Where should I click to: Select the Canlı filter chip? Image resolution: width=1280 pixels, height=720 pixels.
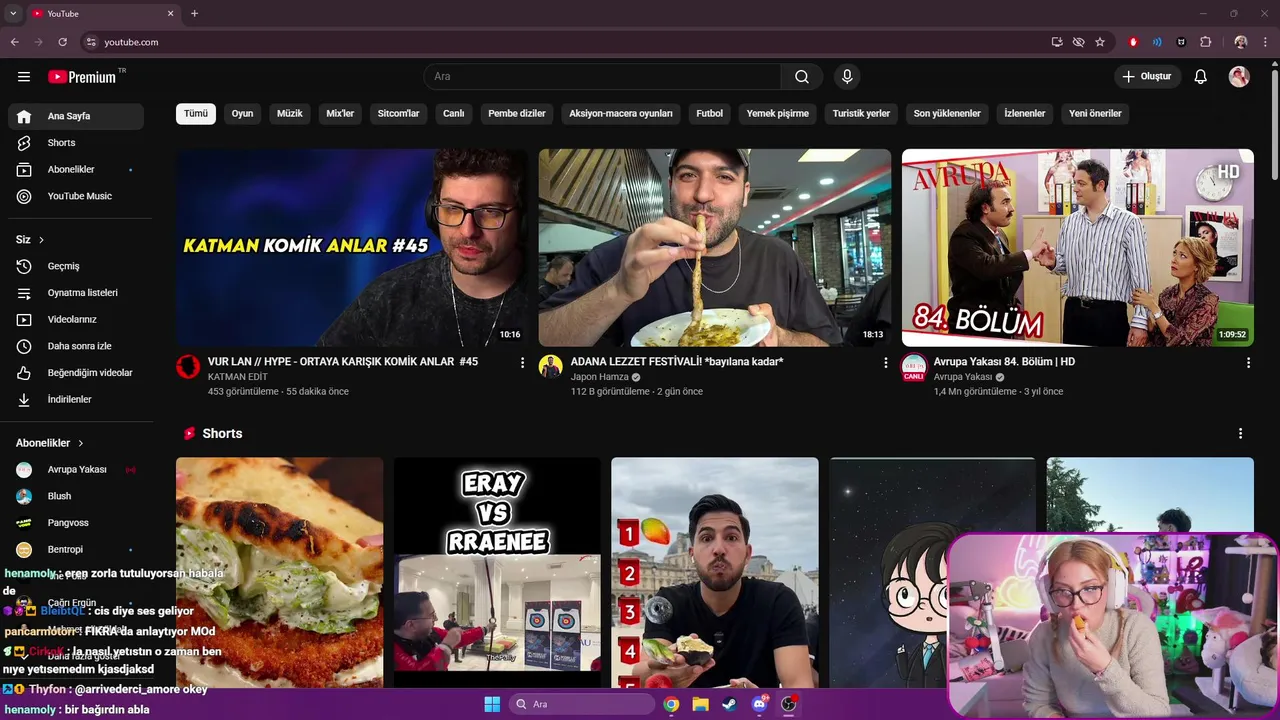coord(454,114)
